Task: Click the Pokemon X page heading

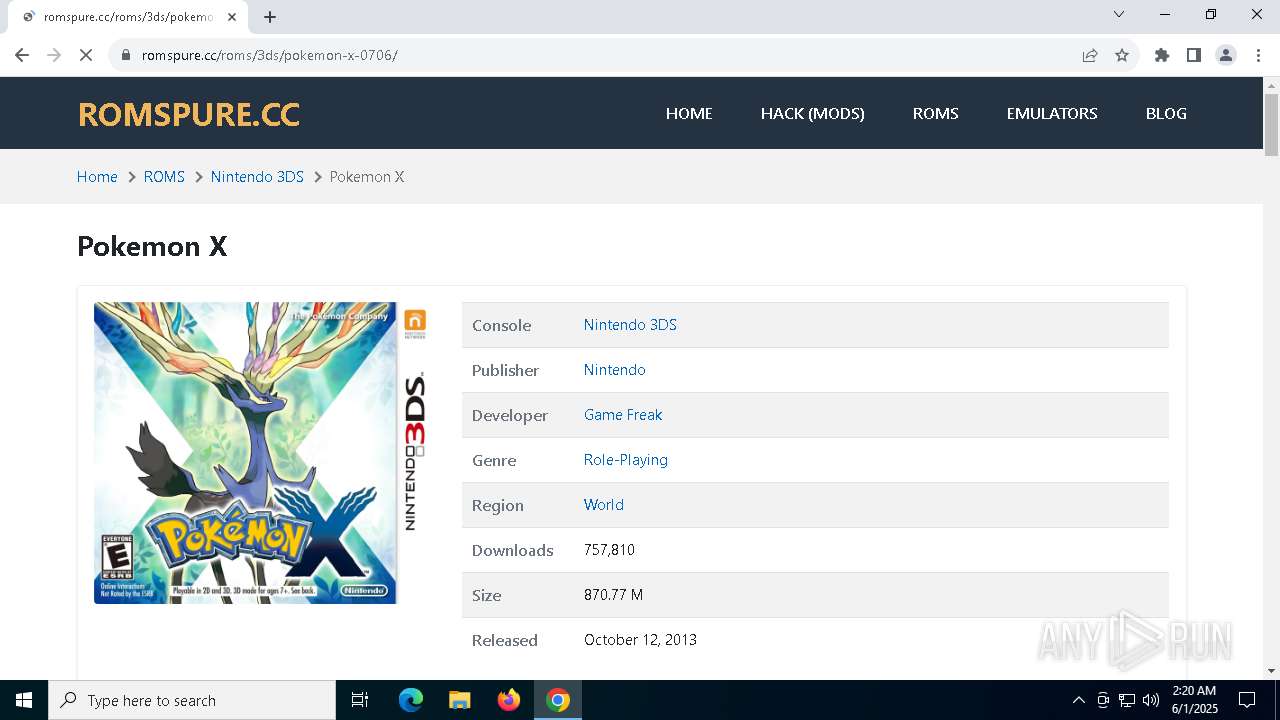Action: pos(152,246)
